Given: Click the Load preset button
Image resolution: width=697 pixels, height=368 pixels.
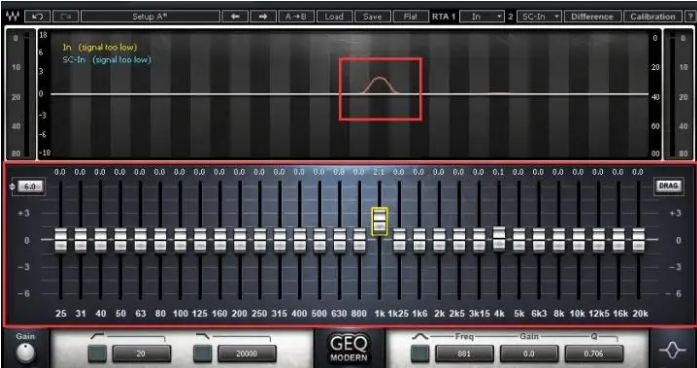Looking at the screenshot, I should click(334, 17).
